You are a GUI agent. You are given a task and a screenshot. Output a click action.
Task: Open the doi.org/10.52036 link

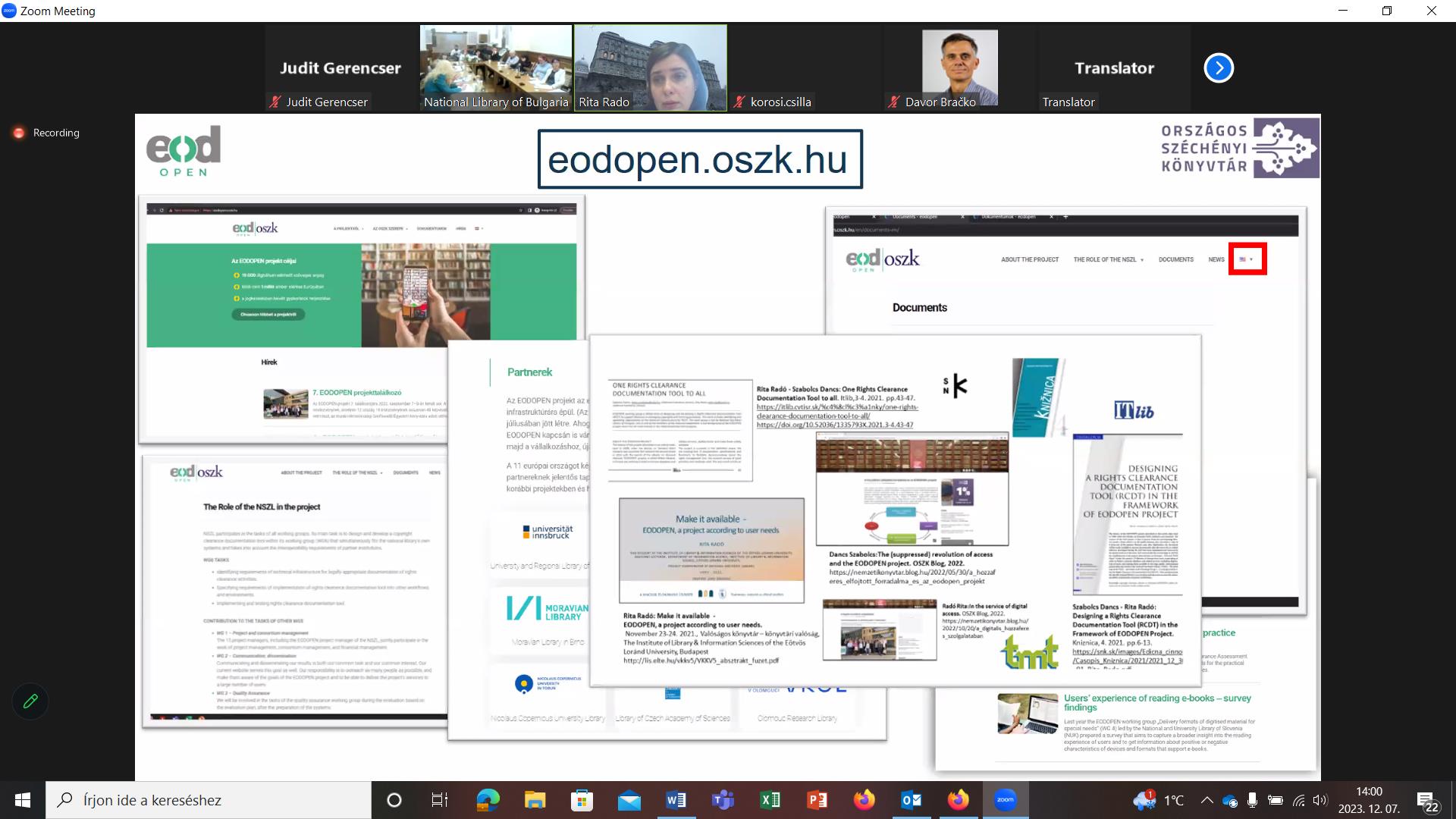point(834,425)
